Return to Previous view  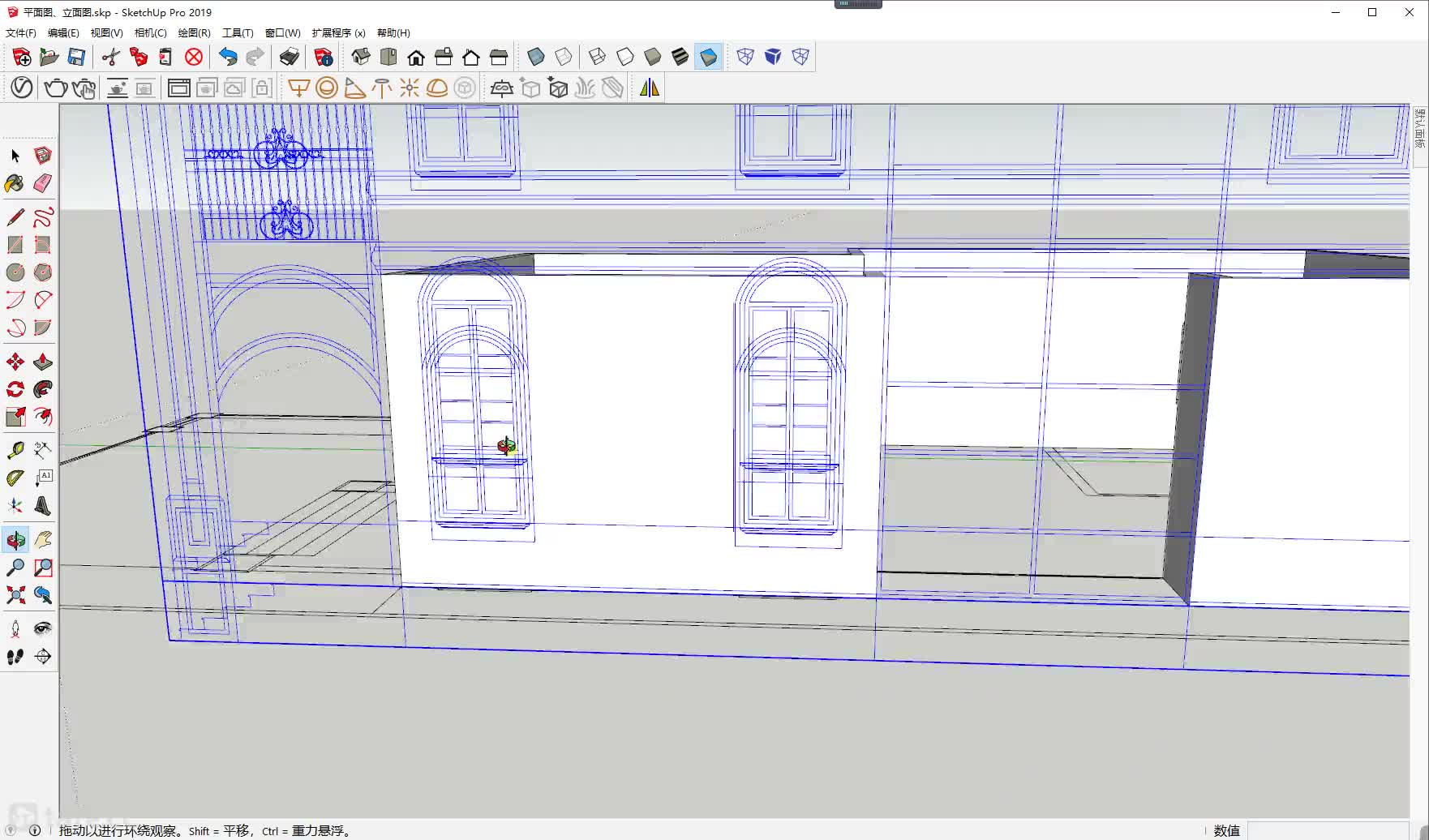(x=43, y=595)
